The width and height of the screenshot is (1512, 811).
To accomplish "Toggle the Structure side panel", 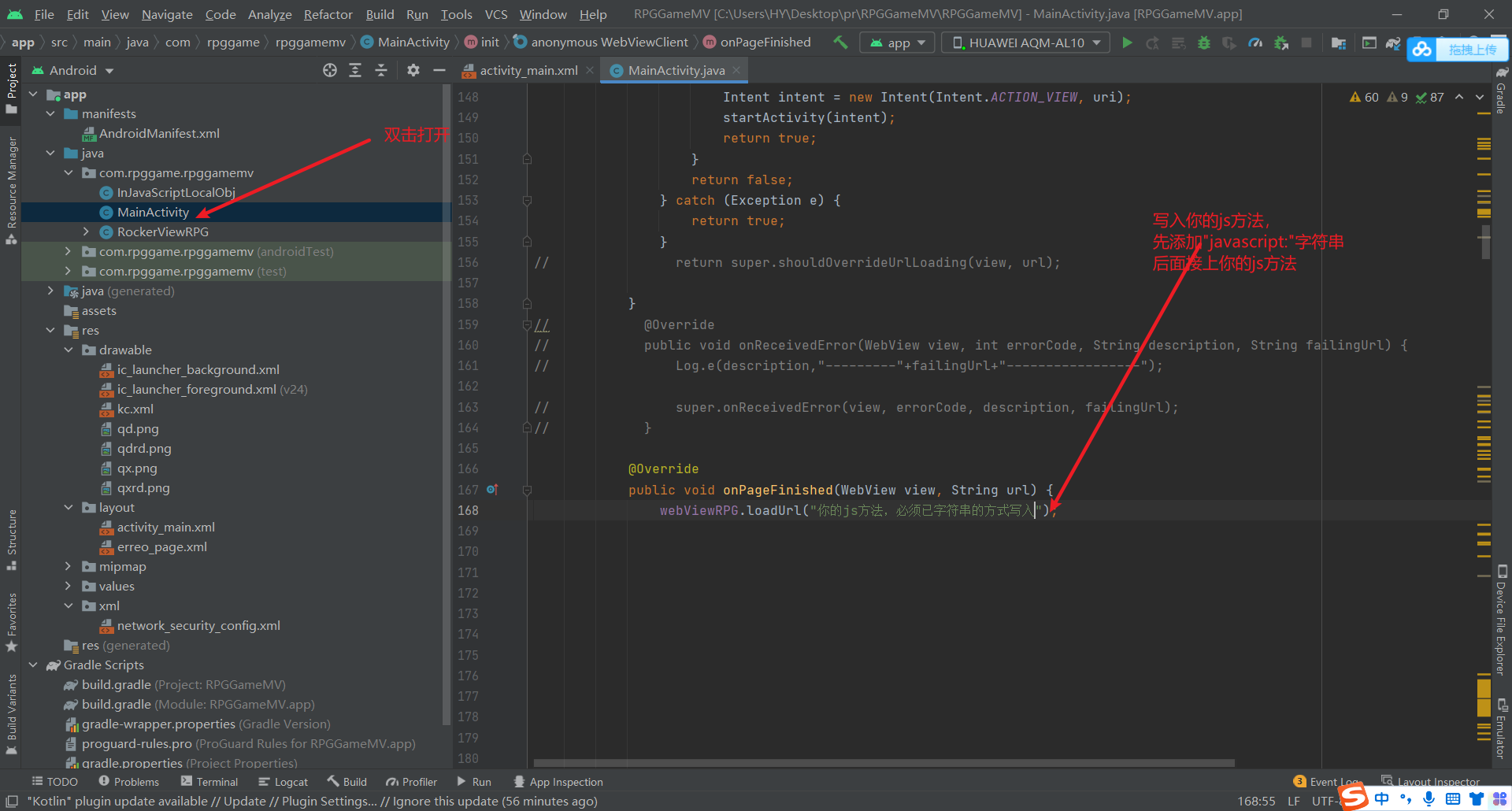I will [11, 540].
